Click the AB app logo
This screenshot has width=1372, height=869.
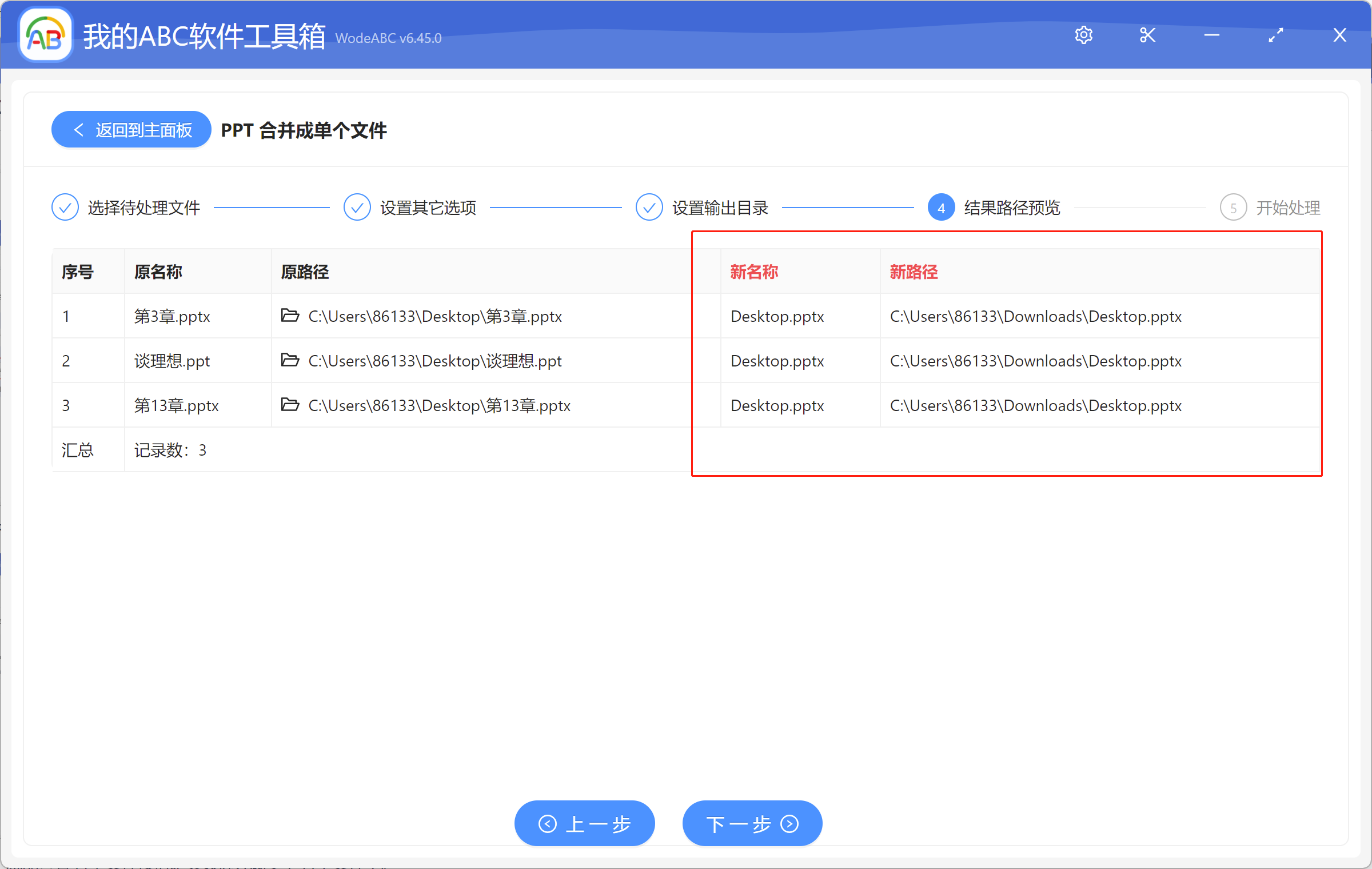pos(45,34)
